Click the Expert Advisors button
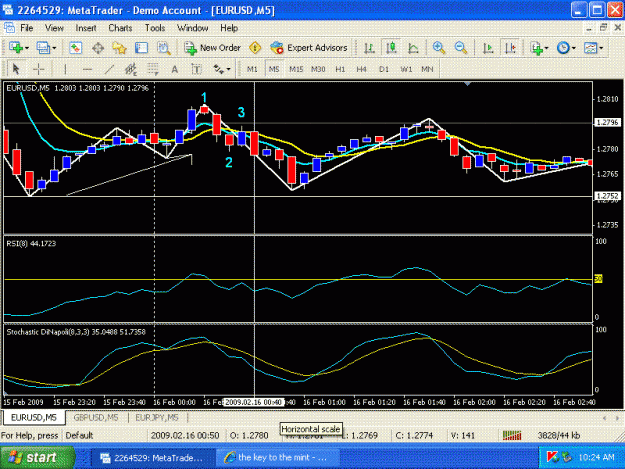The width and height of the screenshot is (625, 469). [x=309, y=48]
